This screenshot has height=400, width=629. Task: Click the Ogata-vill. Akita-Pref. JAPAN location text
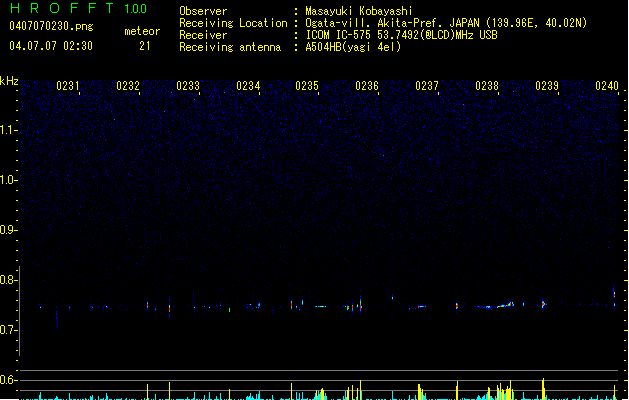point(446,23)
